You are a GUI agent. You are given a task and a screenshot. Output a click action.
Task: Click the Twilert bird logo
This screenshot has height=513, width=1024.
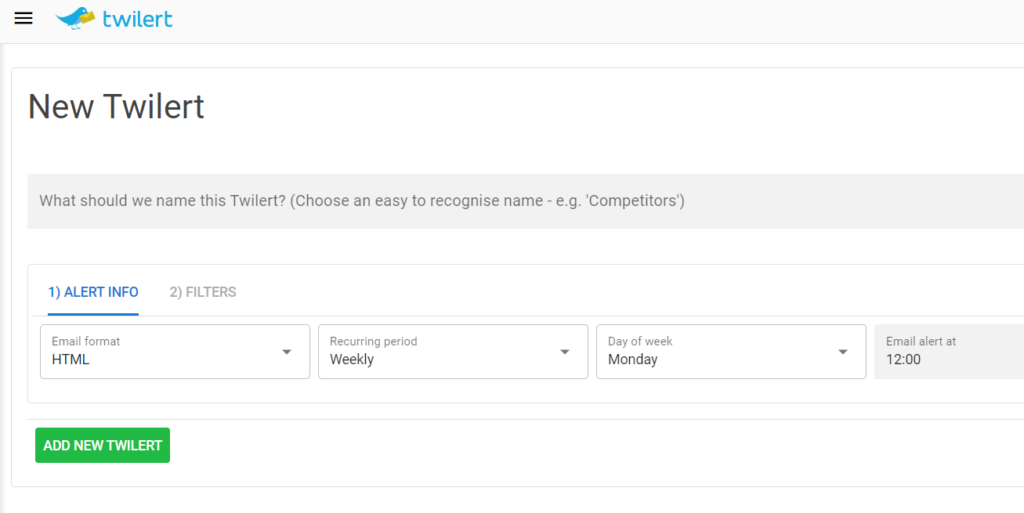(x=76, y=19)
